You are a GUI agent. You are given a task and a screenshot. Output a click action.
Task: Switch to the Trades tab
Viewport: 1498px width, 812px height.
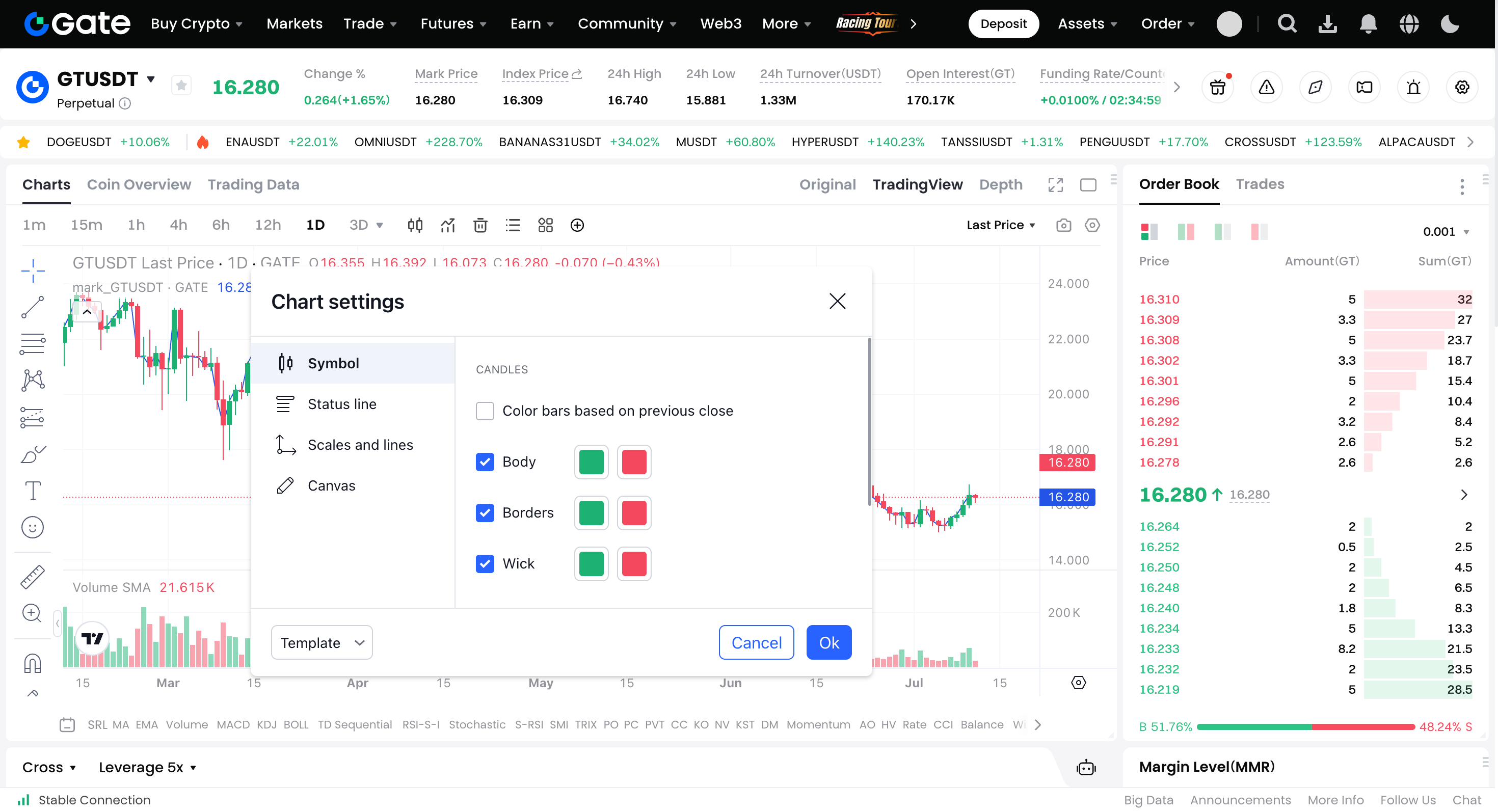coord(1260,184)
